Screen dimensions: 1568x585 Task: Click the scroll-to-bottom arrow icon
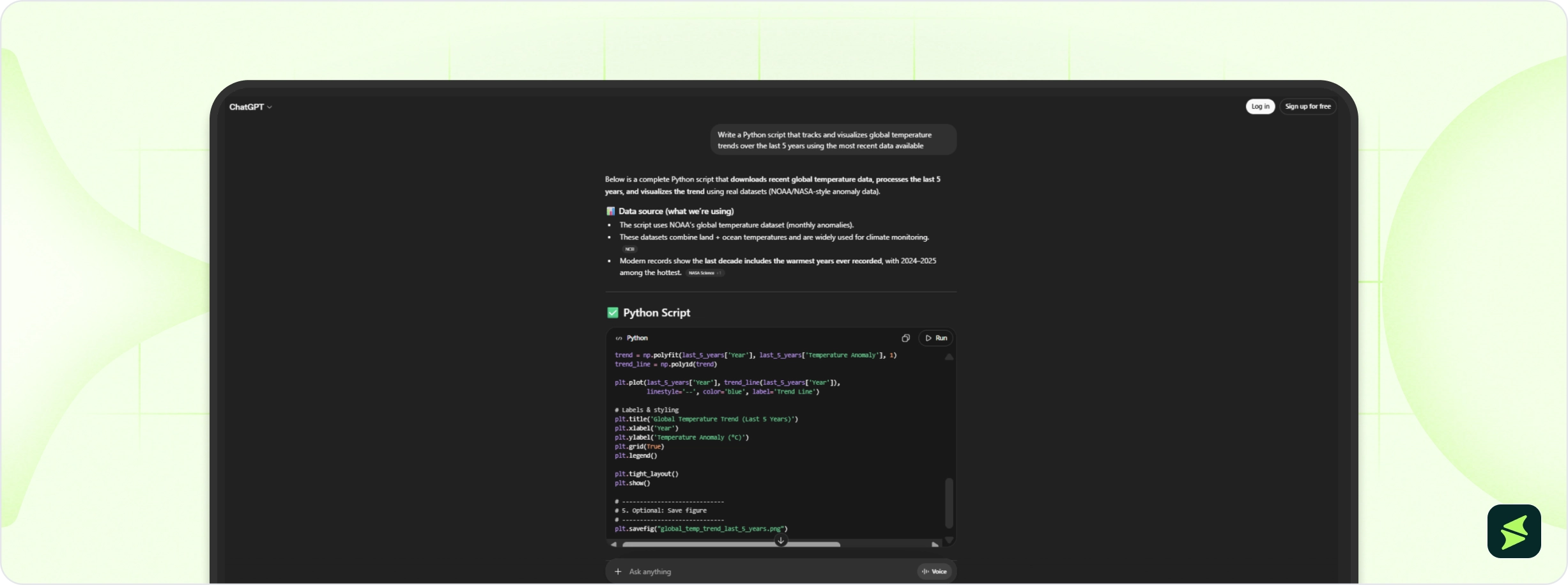781,541
